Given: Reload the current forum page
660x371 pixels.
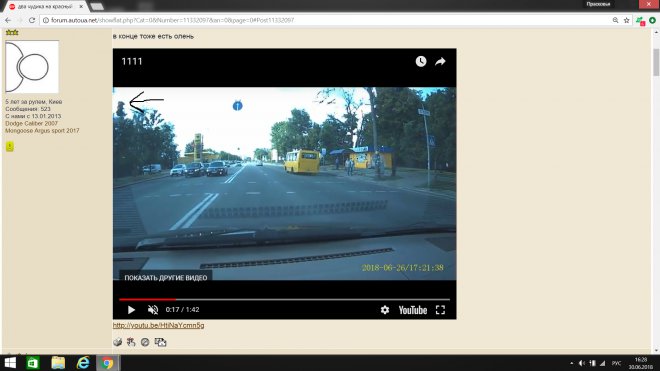Looking at the screenshot, I should point(32,20).
